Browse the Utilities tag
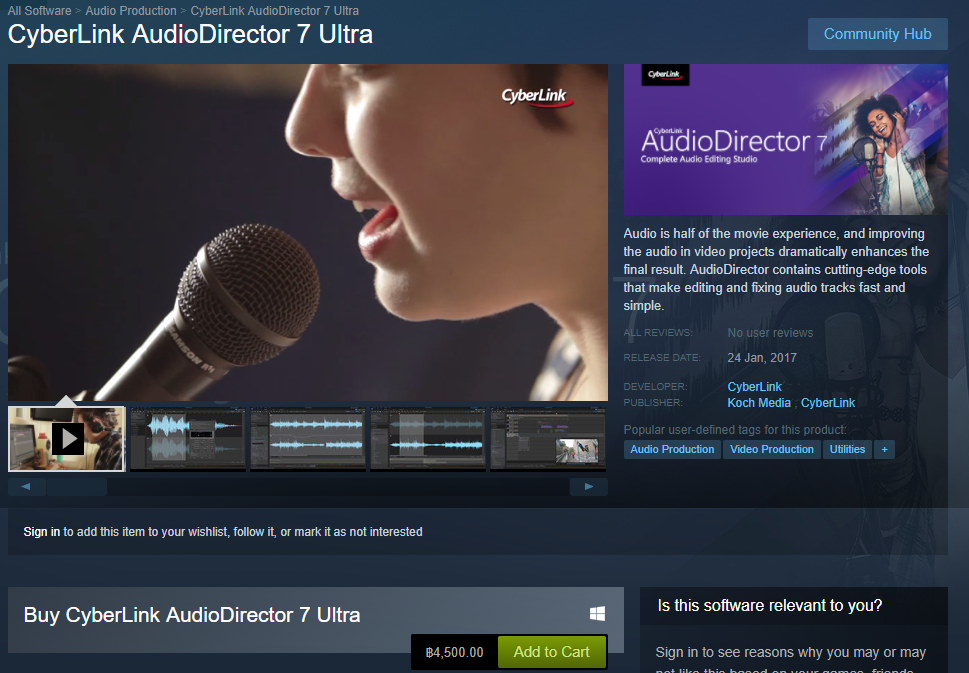969x673 pixels. pos(847,449)
